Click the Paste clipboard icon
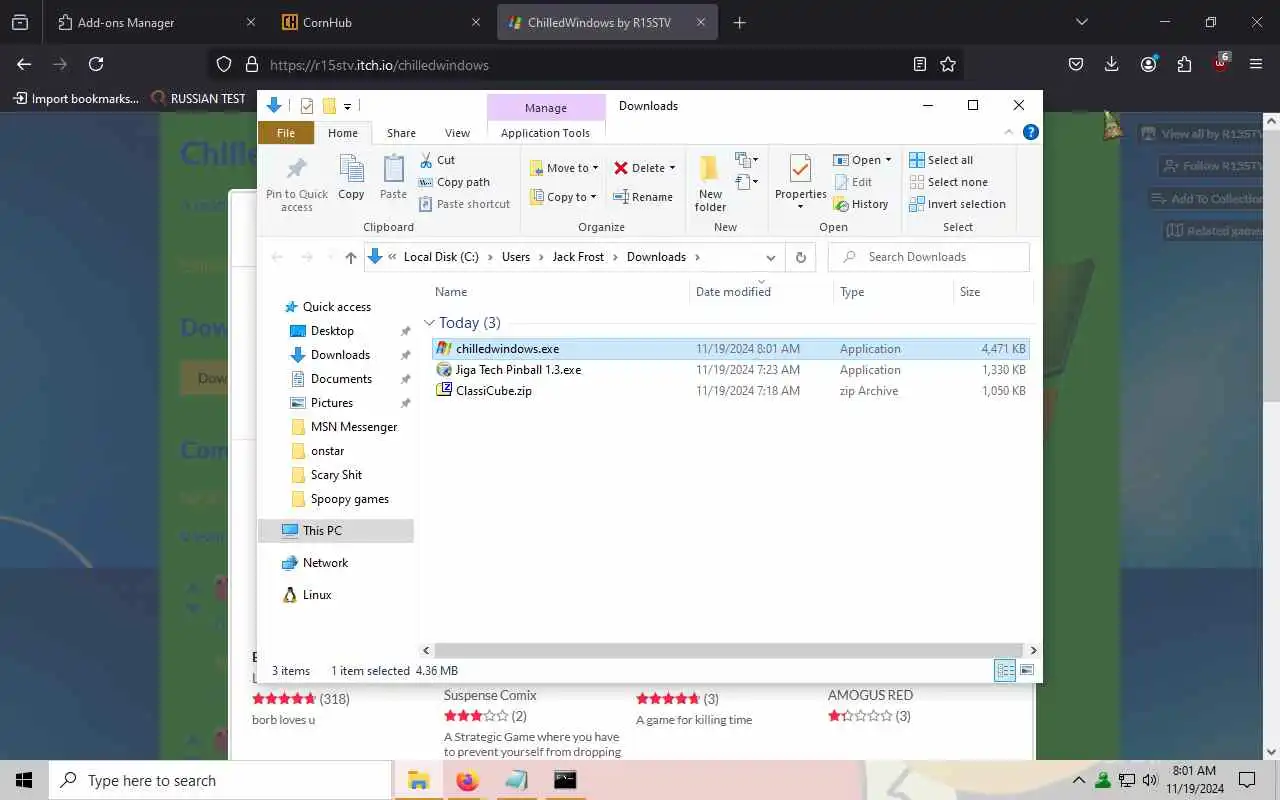Screen dimensions: 1280x800 pos(394,170)
